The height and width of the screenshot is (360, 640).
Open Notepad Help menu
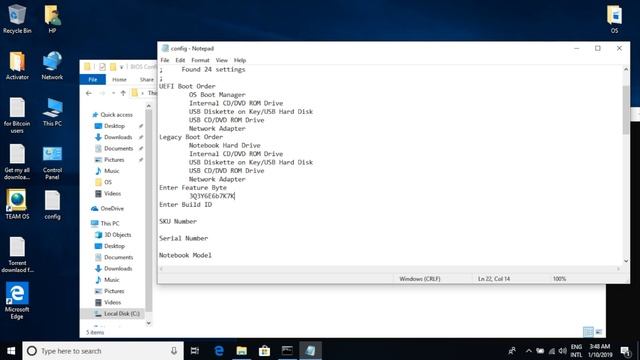(x=240, y=60)
